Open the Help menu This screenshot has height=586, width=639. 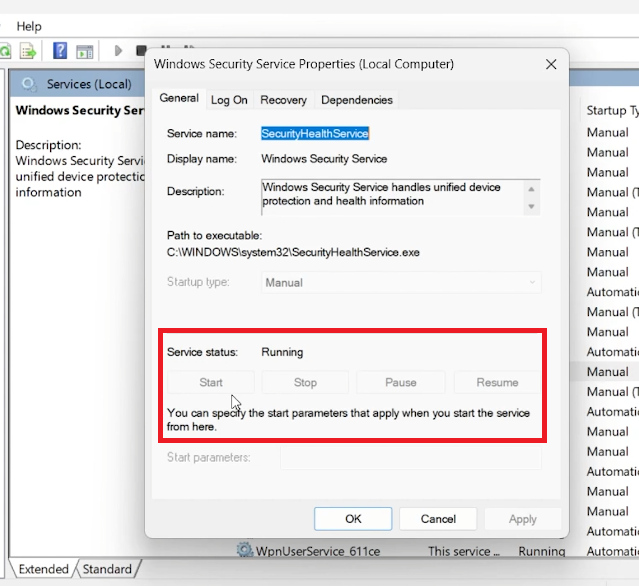point(29,26)
